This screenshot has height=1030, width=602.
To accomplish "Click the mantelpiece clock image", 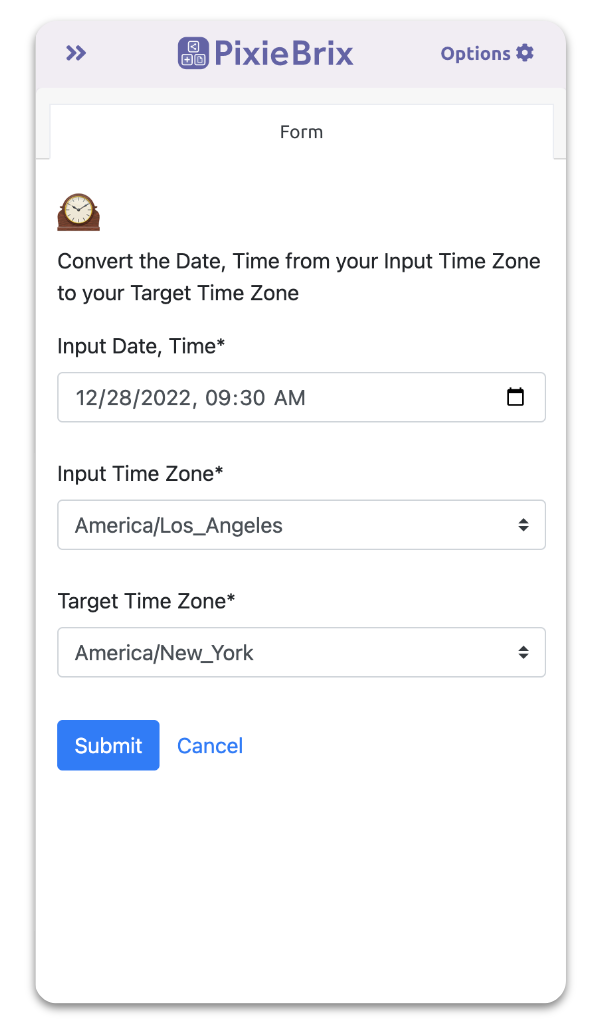I will [x=78, y=210].
